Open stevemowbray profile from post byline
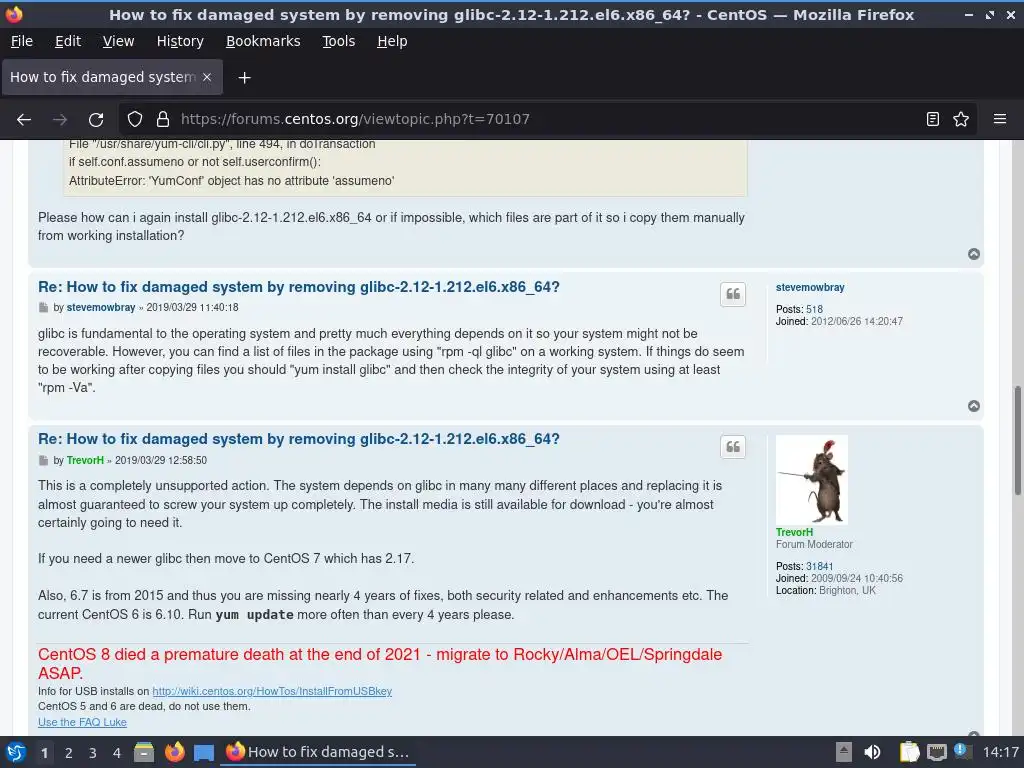Image resolution: width=1024 pixels, height=768 pixels. [101, 308]
